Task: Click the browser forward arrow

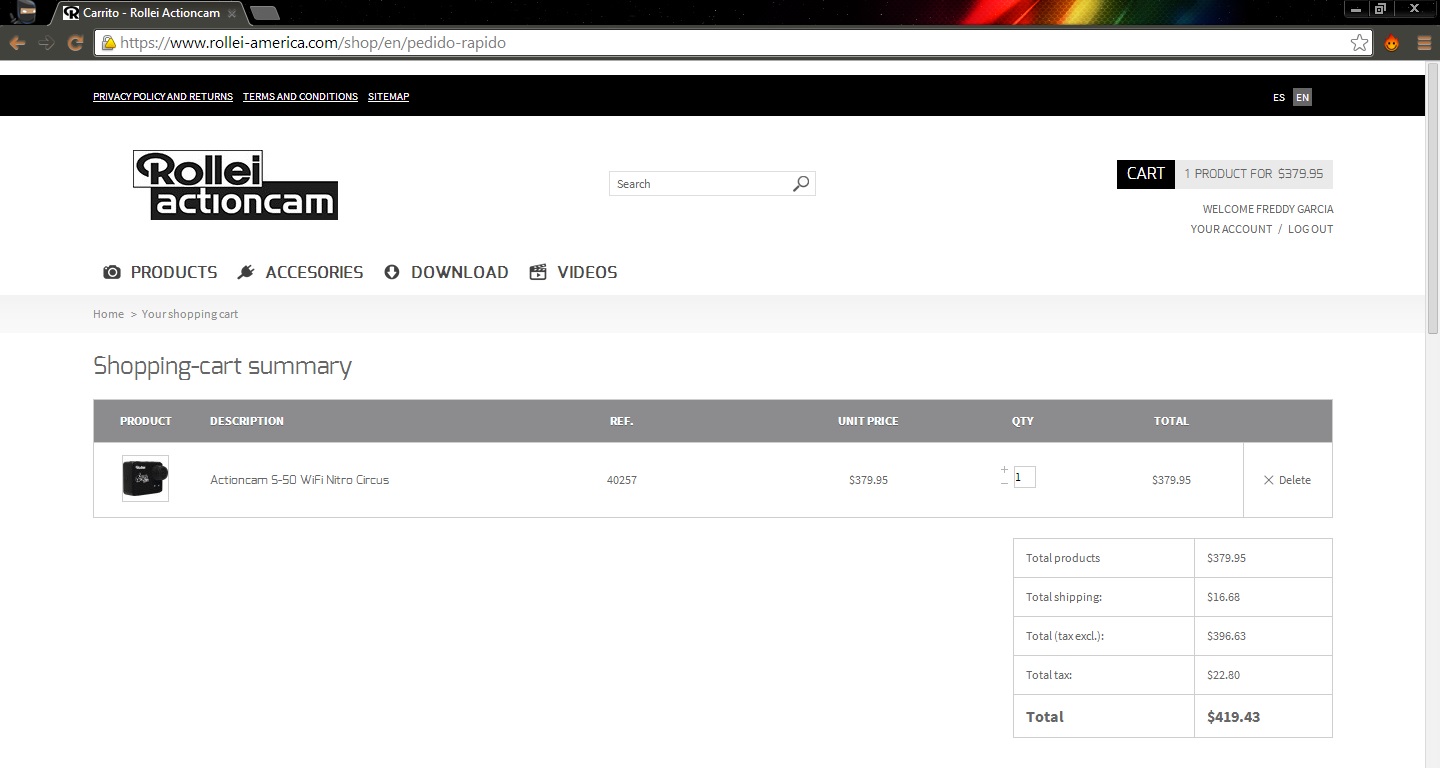Action: pyautogui.click(x=46, y=43)
